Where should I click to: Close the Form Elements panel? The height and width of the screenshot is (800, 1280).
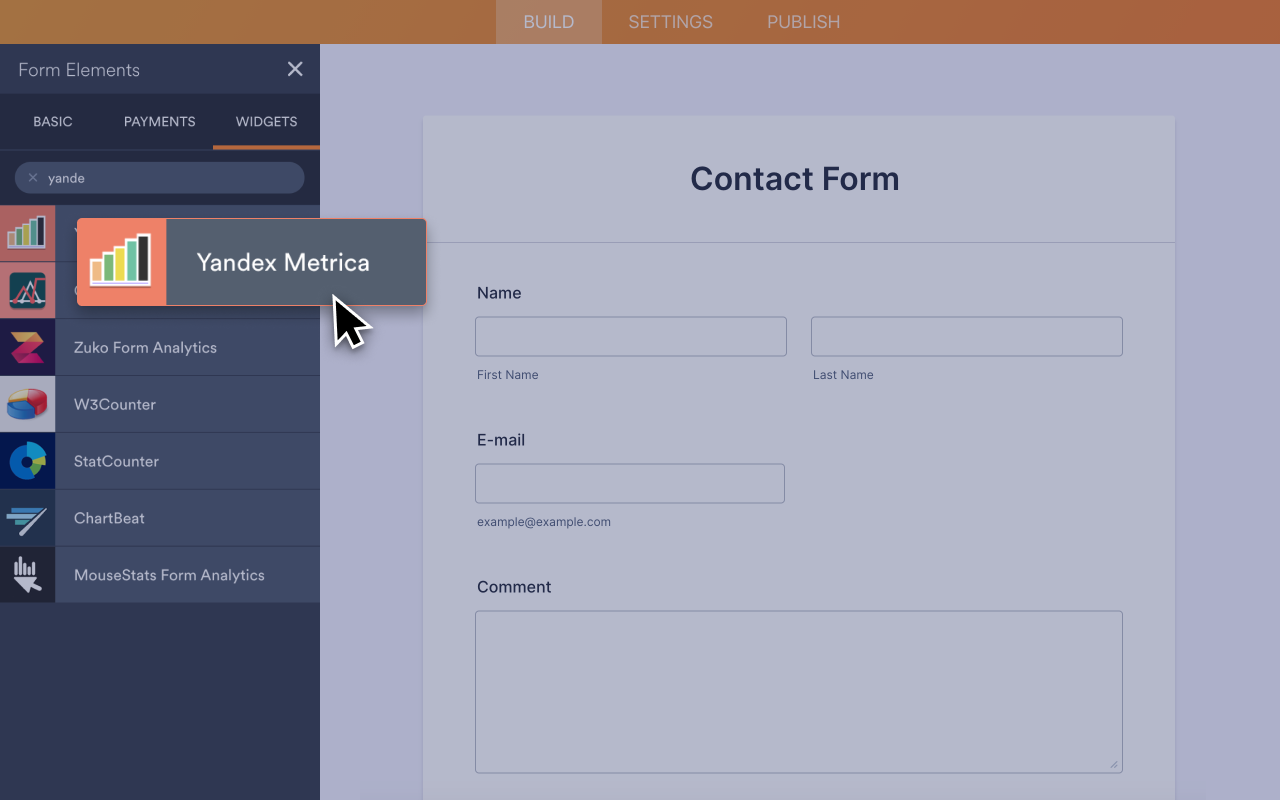click(295, 69)
